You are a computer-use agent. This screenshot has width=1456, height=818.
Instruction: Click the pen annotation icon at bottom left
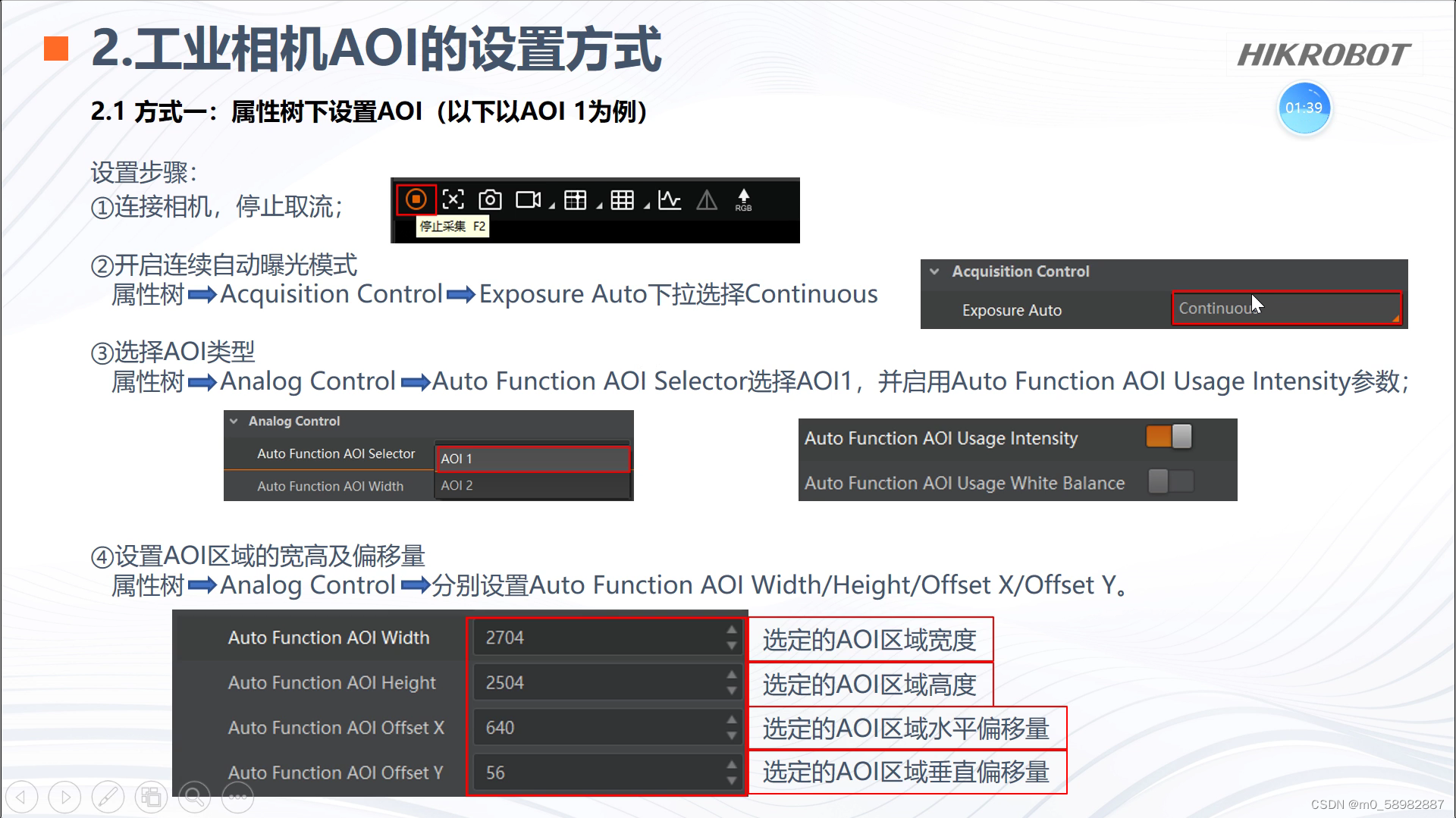click(108, 796)
